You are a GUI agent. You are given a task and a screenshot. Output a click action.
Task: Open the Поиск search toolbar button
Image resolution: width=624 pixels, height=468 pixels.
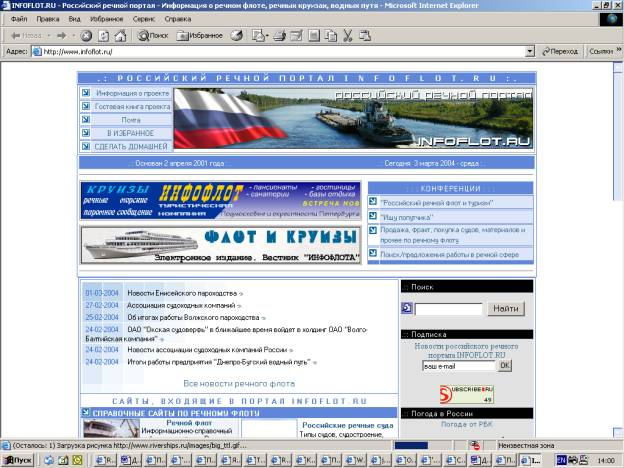153,36
